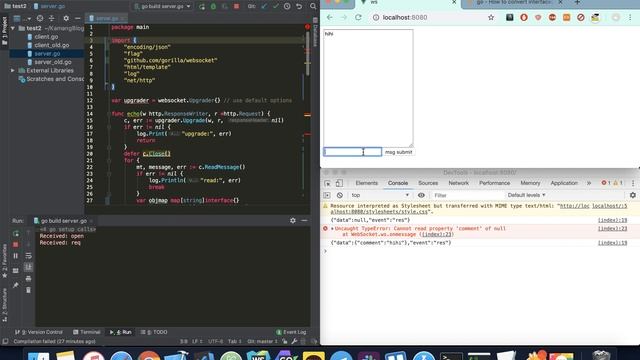Image resolution: width=640 pixels, height=360 pixels.
Task: Expand External Libraries node
Action: pyautogui.click(x=13, y=71)
